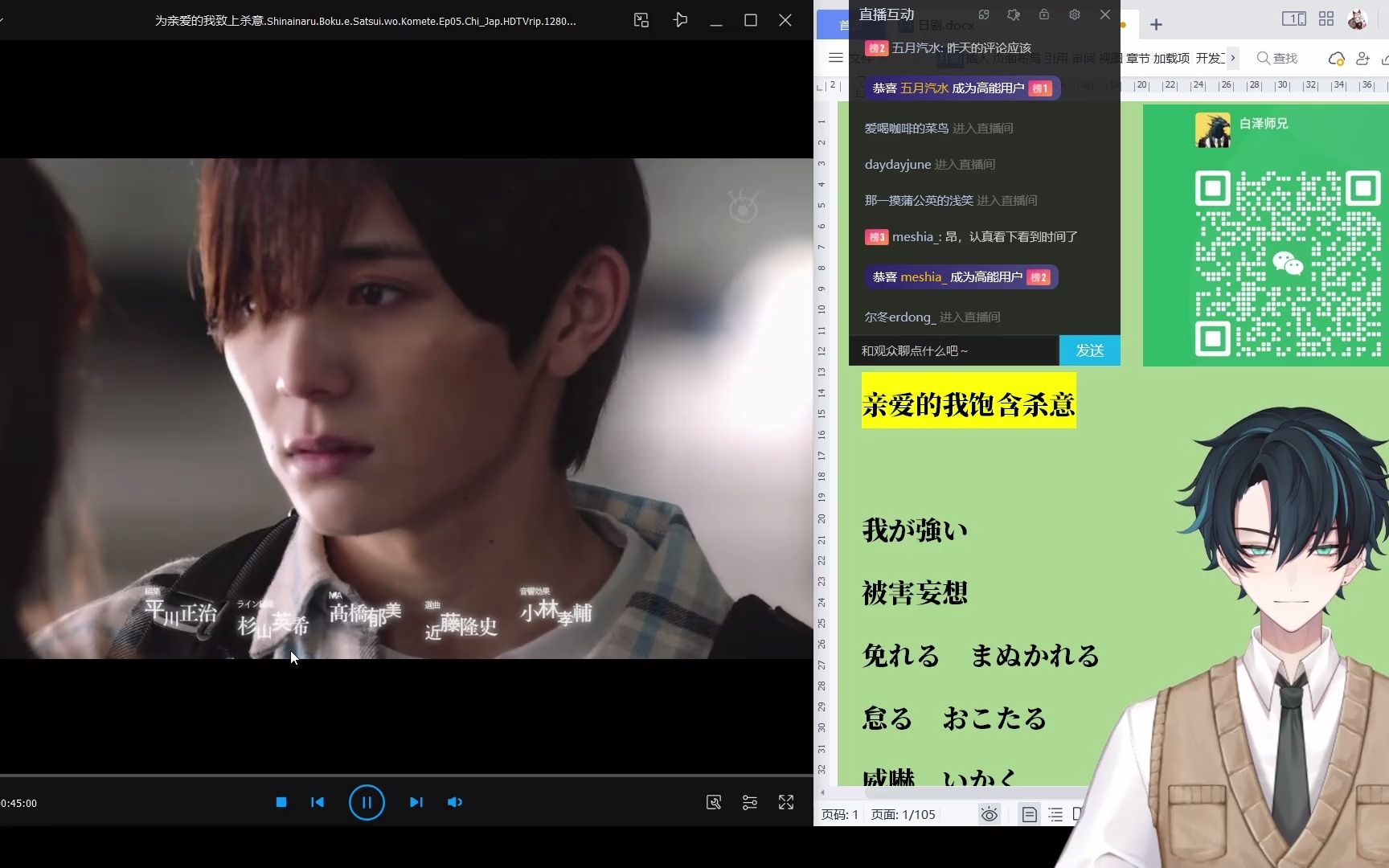Pin the video player window on top
The width and height of the screenshot is (1389, 868).
click(681, 20)
